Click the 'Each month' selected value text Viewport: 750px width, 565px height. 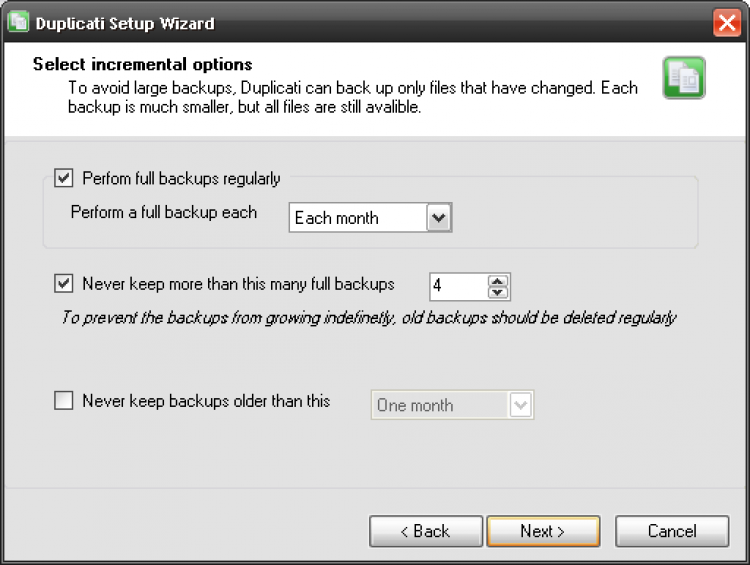pyautogui.click(x=336, y=218)
